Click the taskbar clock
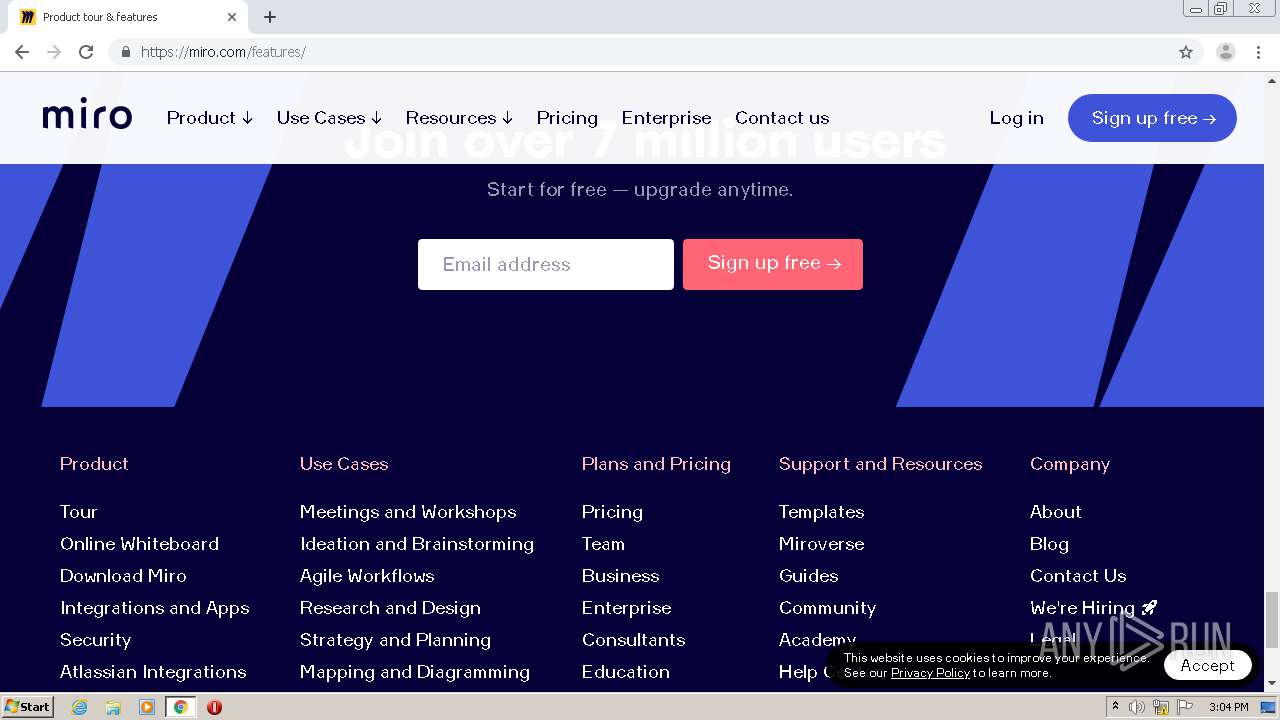Screen dimensions: 1280x720 coord(1229,707)
